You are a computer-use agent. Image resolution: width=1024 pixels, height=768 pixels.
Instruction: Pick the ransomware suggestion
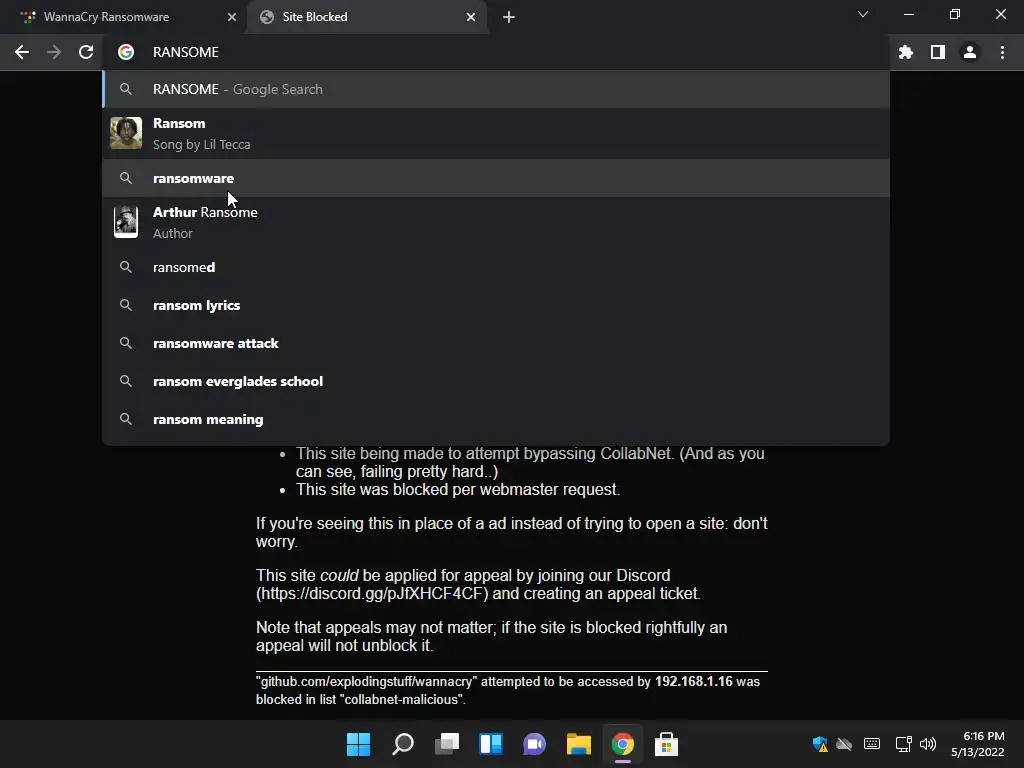496,178
